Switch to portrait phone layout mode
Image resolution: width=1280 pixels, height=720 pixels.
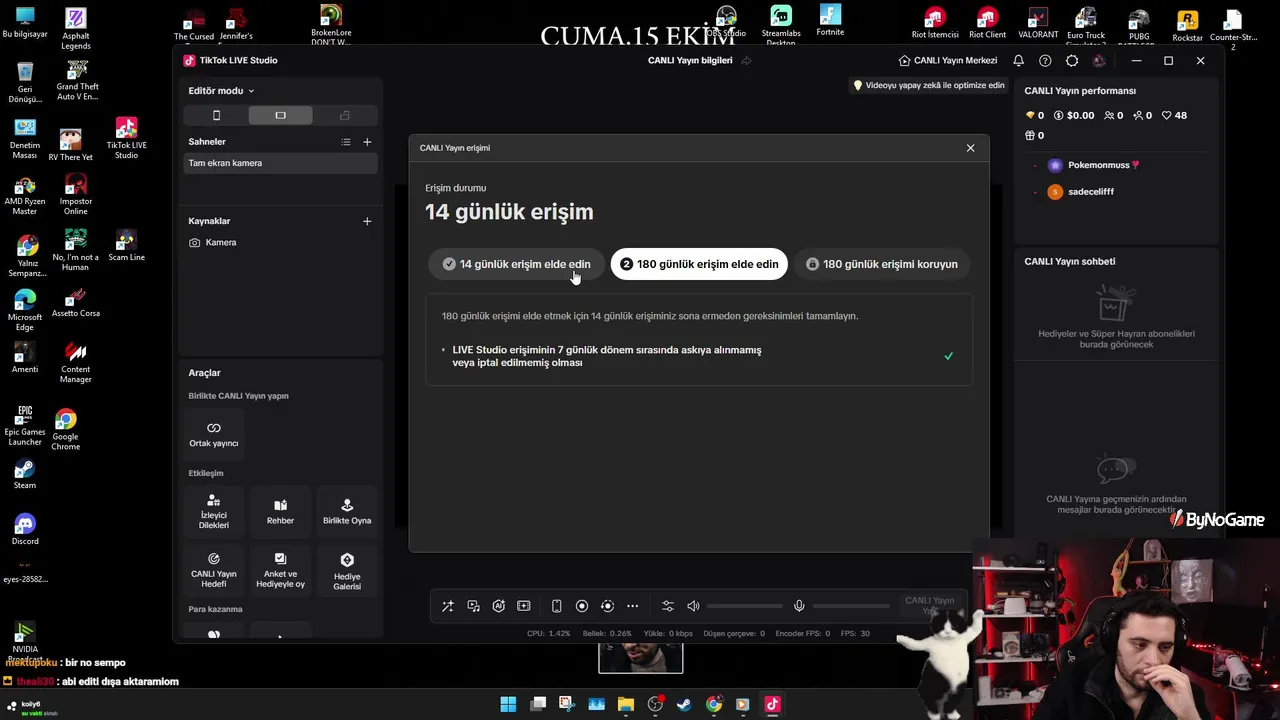tap(216, 115)
